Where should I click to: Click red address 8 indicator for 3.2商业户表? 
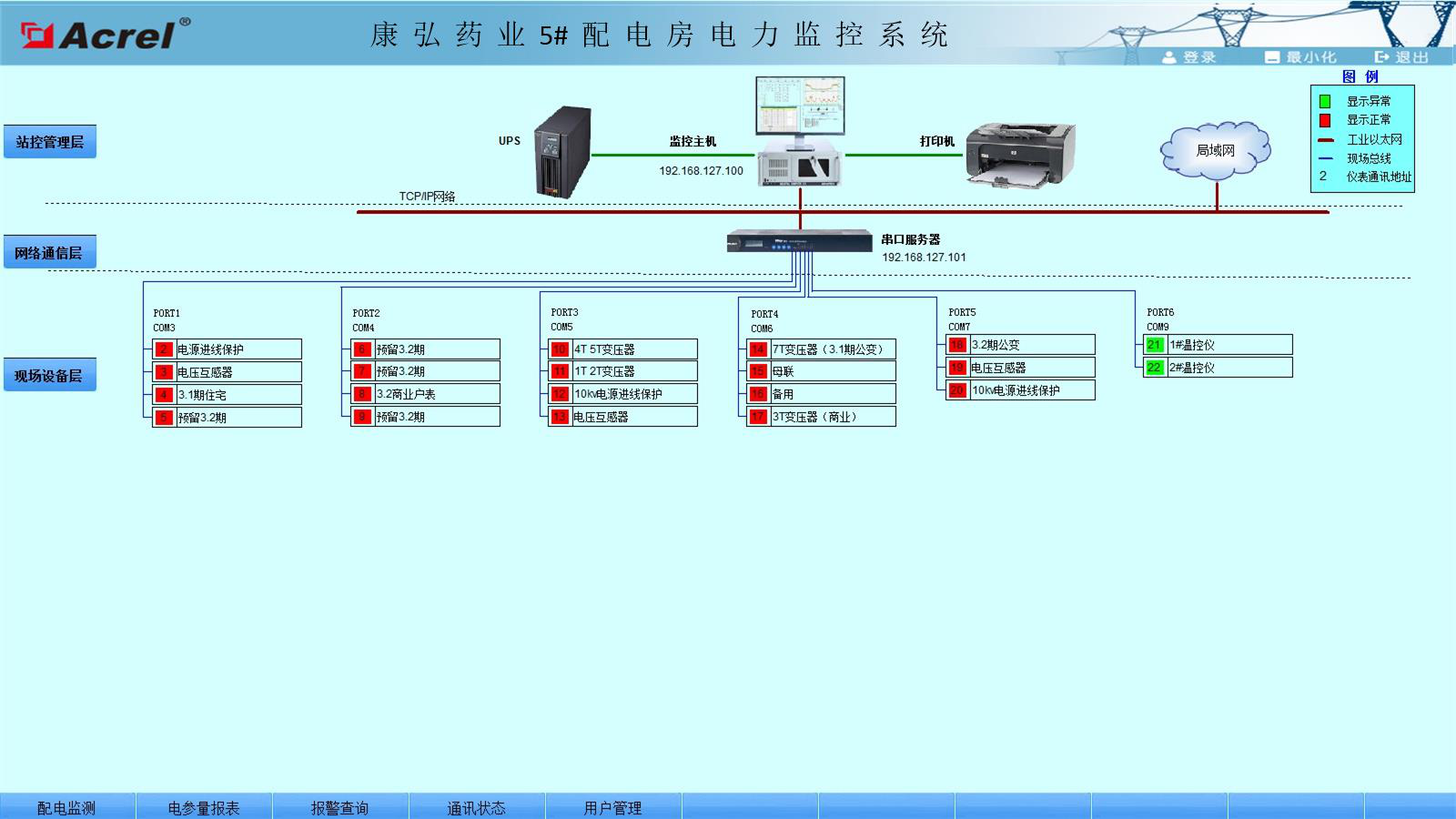(x=362, y=394)
